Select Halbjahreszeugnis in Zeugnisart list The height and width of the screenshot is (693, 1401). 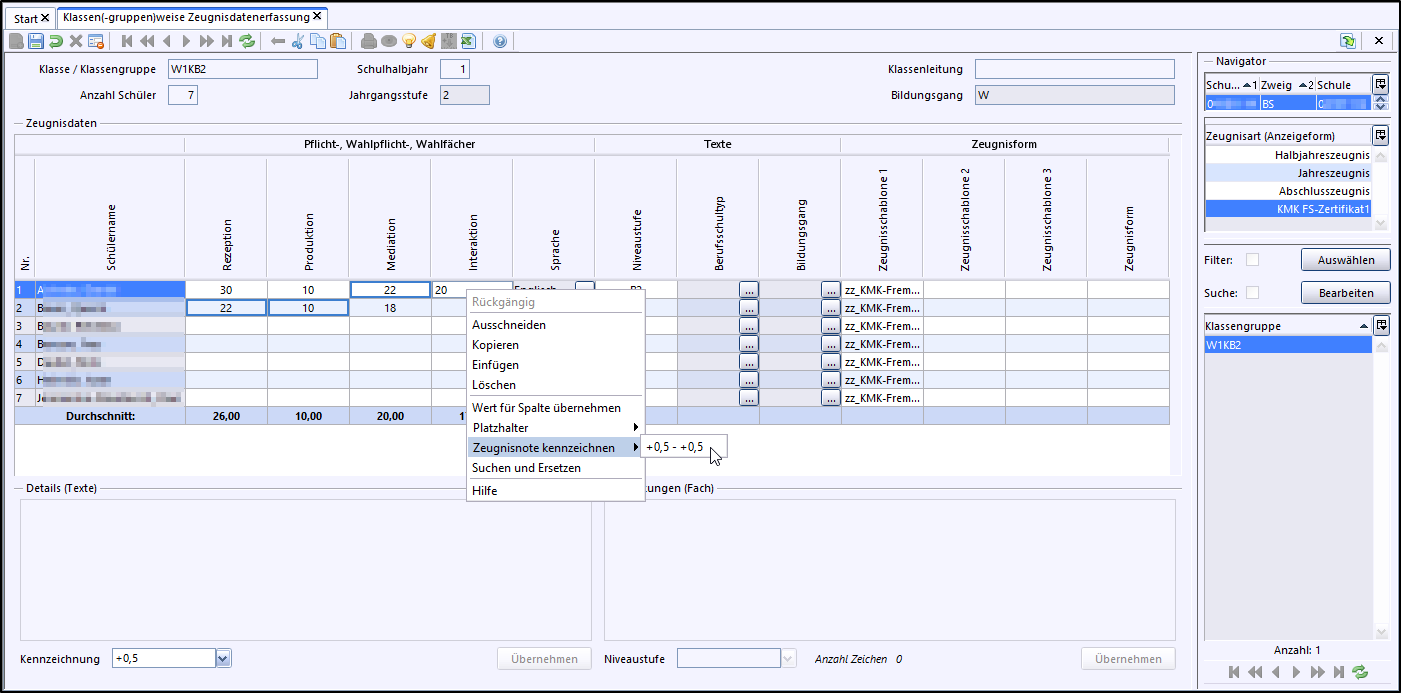[x=1321, y=156]
